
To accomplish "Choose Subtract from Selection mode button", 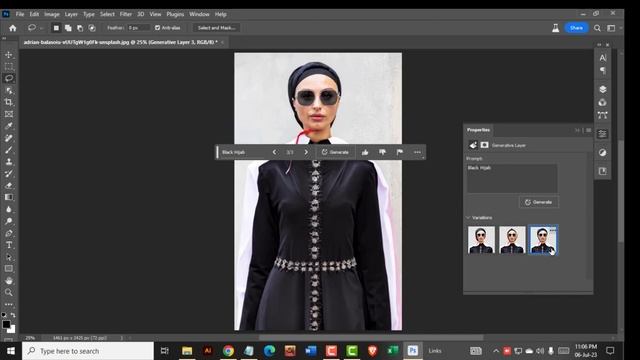I will (x=80, y=28).
